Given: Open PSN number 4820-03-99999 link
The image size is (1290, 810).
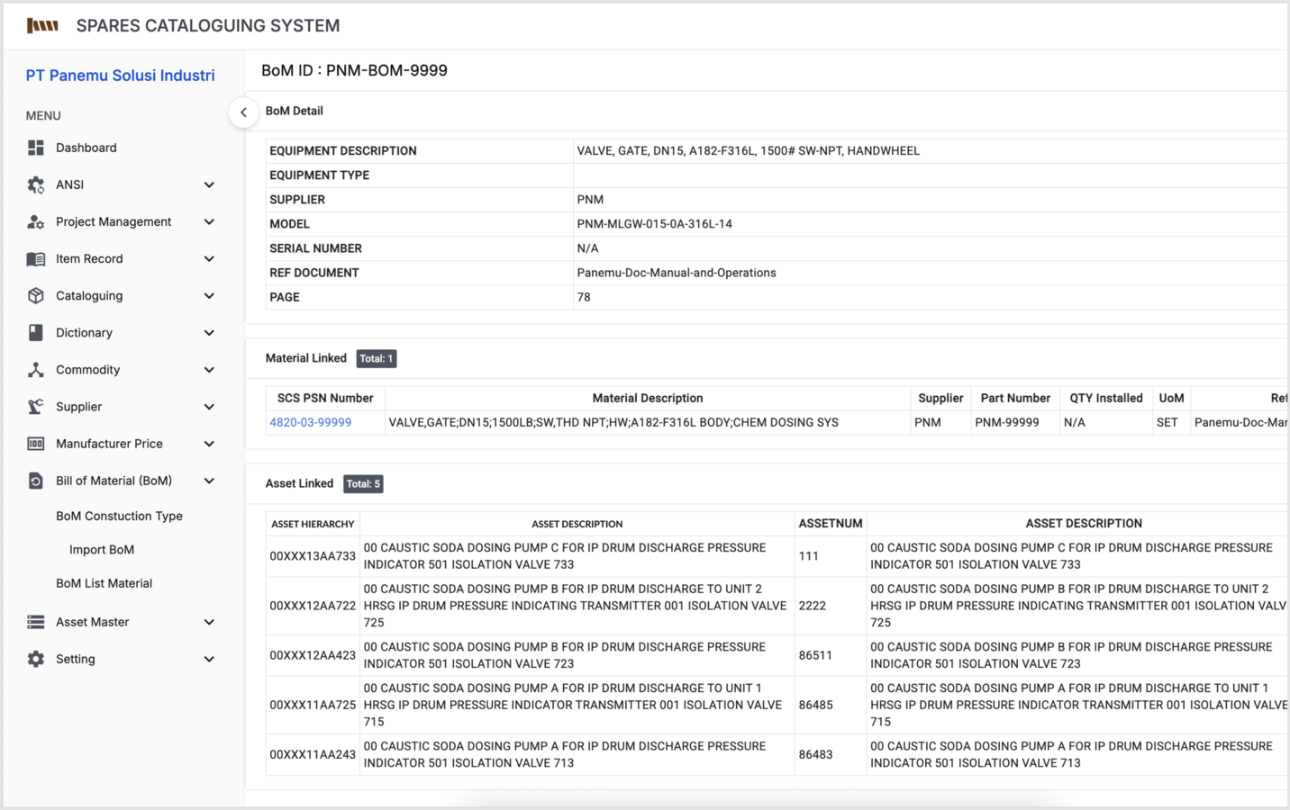Looking at the screenshot, I should pyautogui.click(x=310, y=423).
